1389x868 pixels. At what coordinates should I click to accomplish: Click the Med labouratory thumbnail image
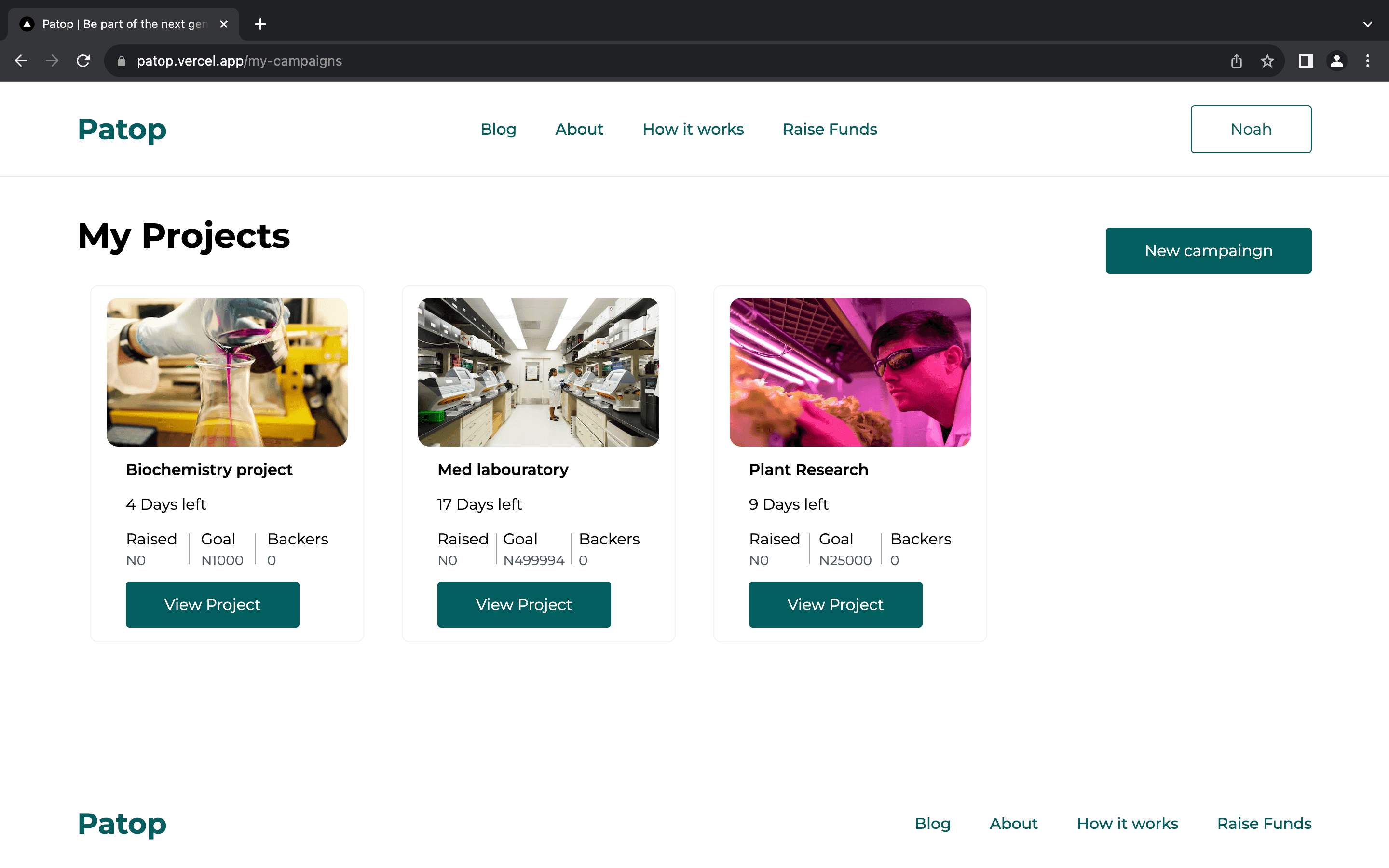pos(538,372)
